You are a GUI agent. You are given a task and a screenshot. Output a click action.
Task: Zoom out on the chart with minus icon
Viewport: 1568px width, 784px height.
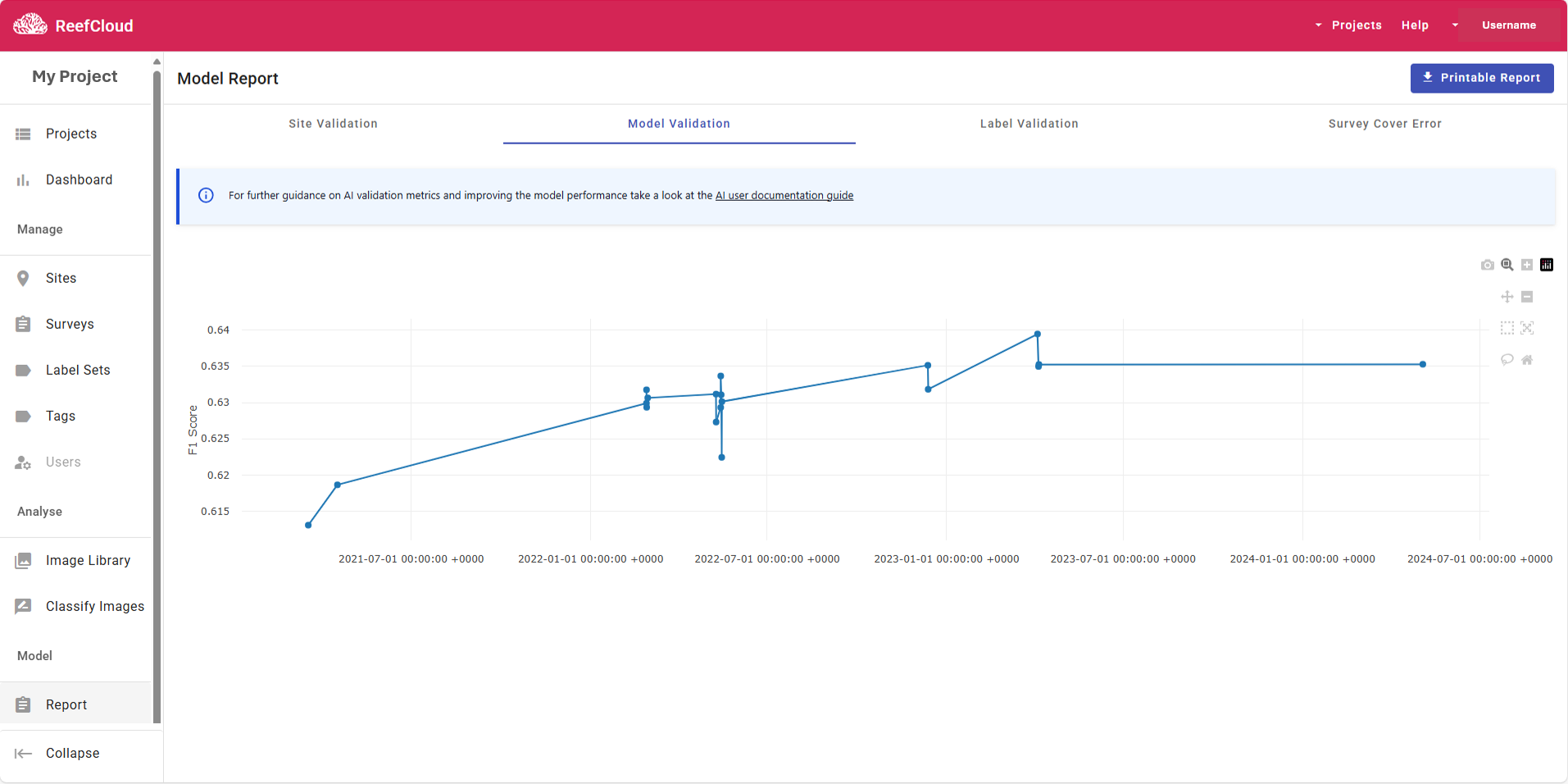tap(1526, 297)
